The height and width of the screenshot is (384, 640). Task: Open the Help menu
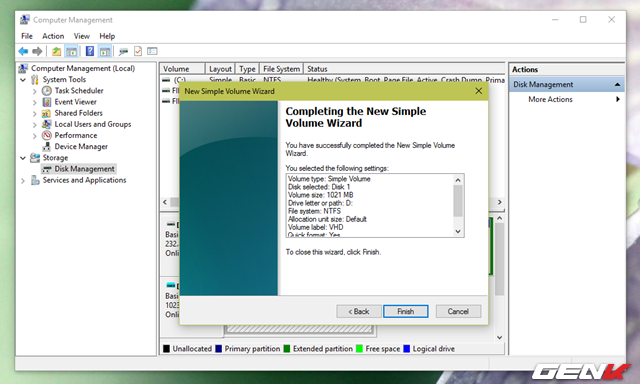point(107,36)
